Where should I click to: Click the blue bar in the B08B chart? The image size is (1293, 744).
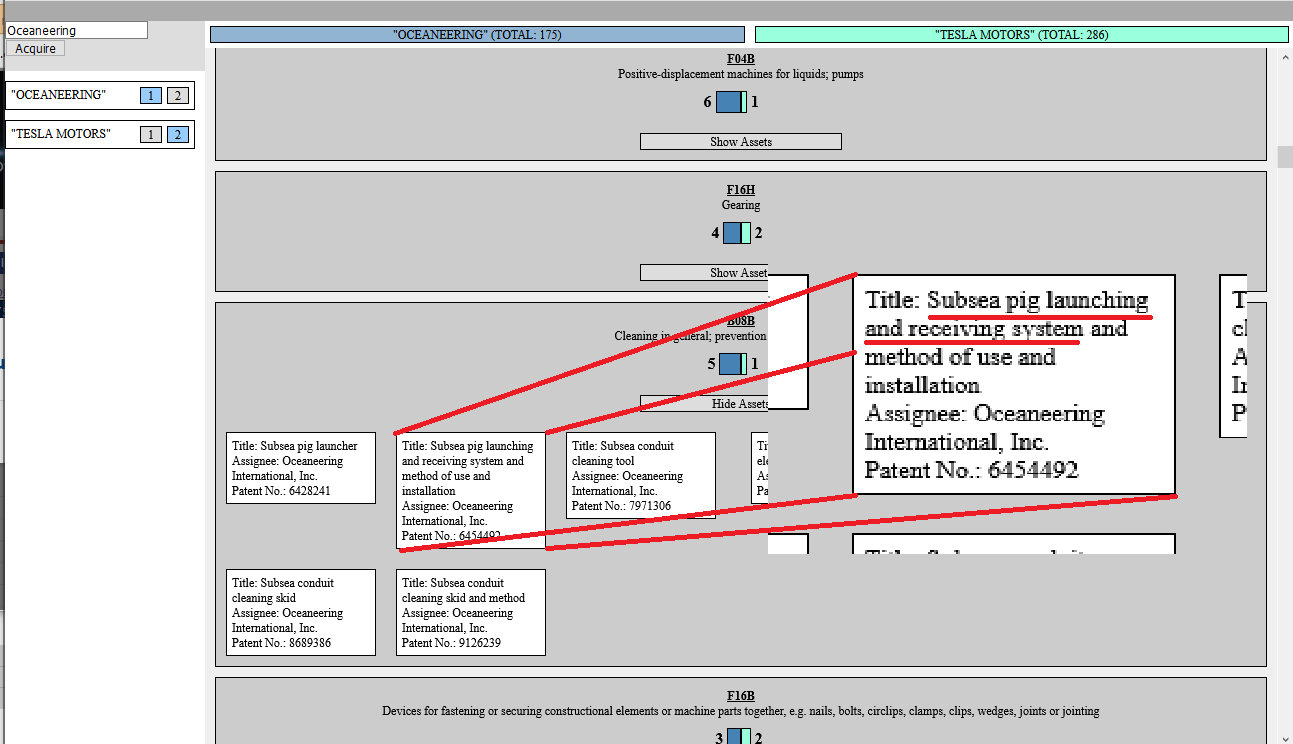coord(730,364)
